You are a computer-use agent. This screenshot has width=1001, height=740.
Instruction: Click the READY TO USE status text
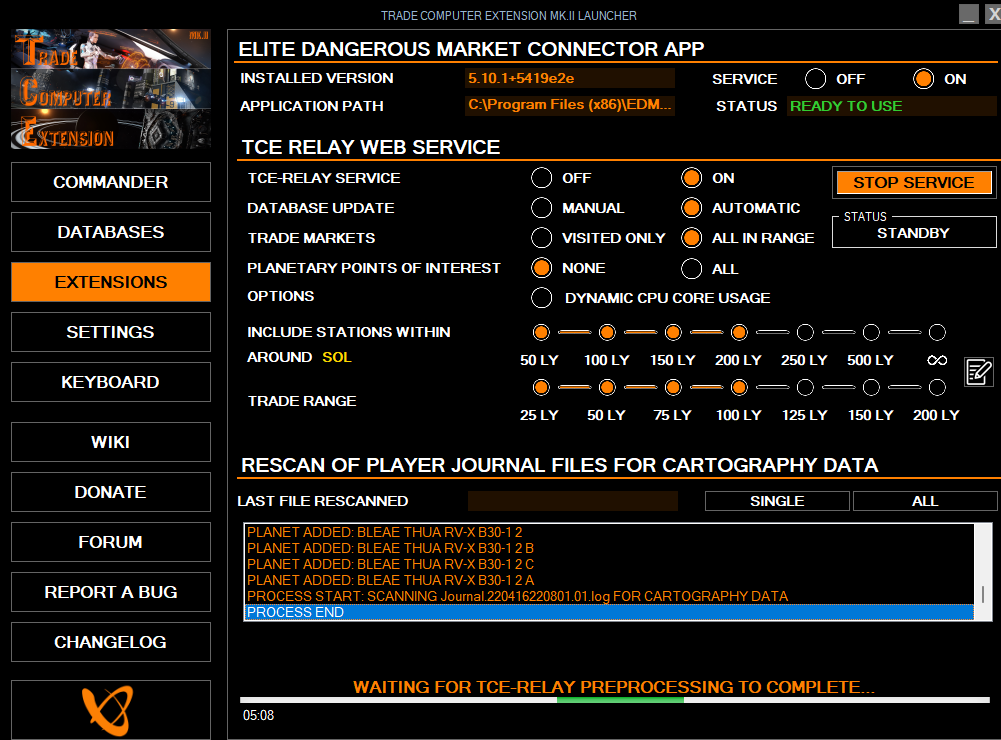[846, 106]
